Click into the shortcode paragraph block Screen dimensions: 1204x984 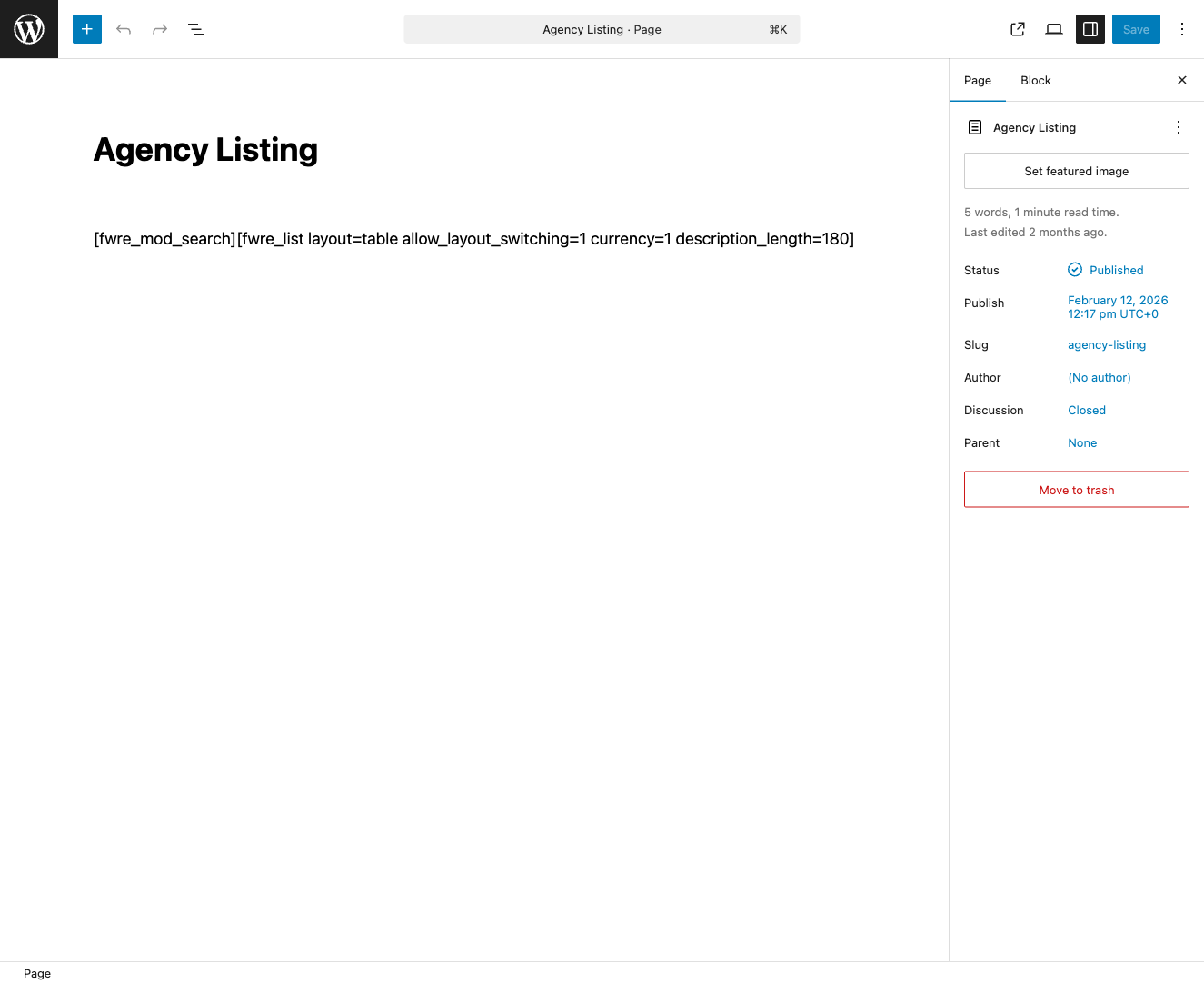473,239
